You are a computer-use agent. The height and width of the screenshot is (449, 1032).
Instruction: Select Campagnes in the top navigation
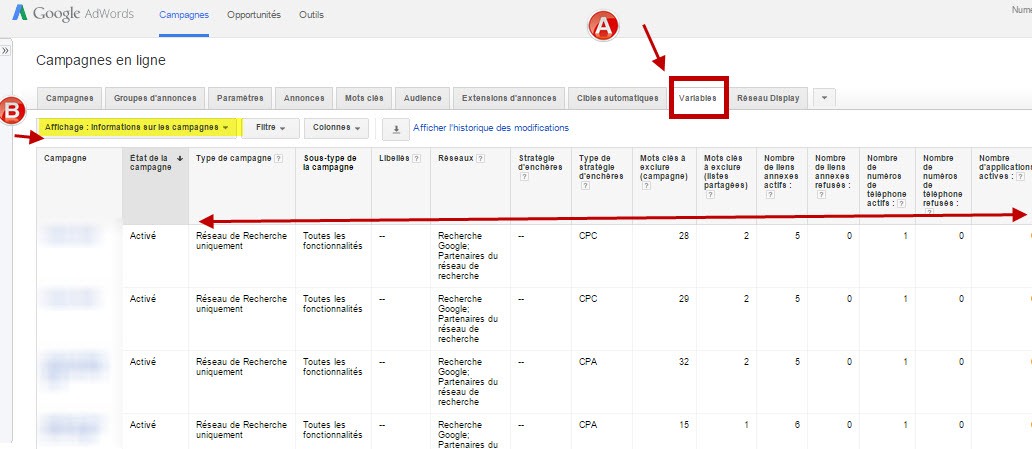tap(184, 14)
